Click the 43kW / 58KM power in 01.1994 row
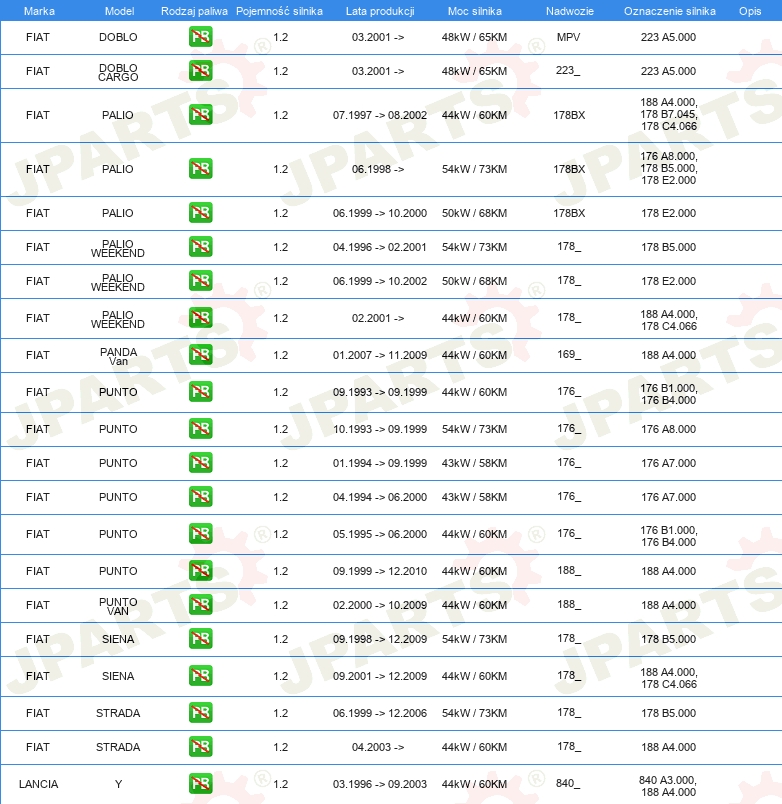This screenshot has height=804, width=782. 474,463
